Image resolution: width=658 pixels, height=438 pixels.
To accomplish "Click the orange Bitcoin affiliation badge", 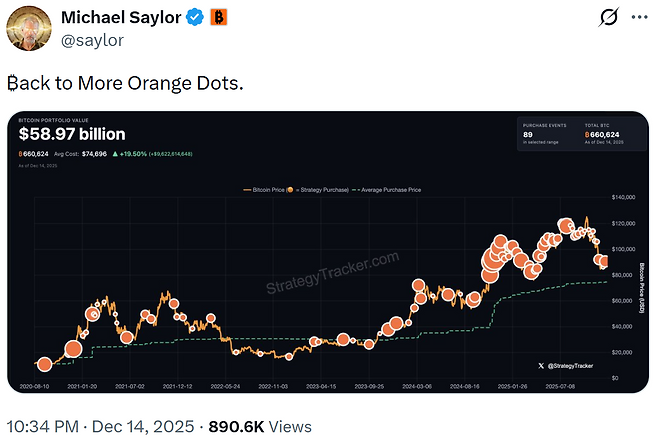I will 217,17.
